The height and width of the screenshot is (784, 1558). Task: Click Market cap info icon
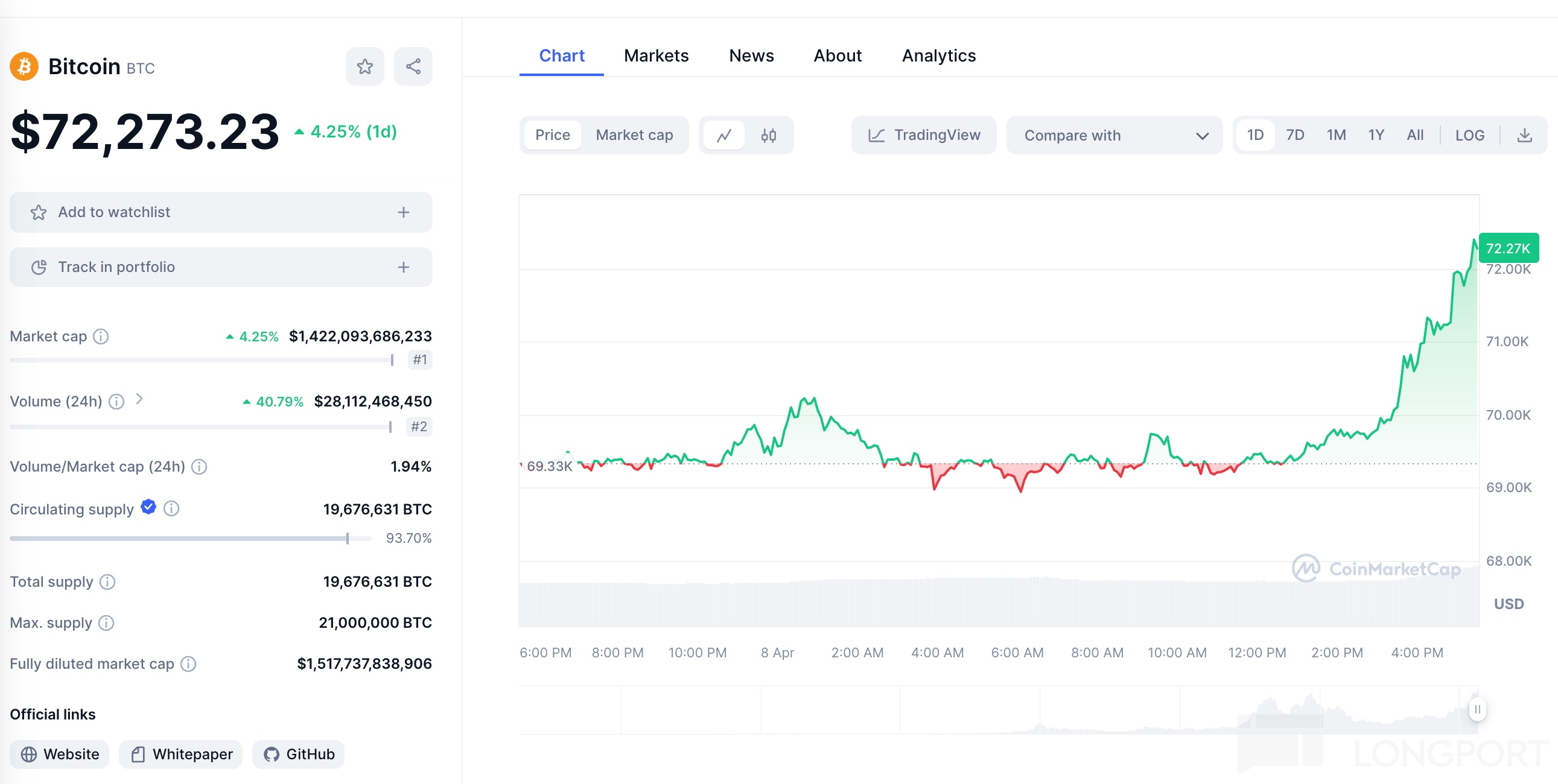point(101,336)
